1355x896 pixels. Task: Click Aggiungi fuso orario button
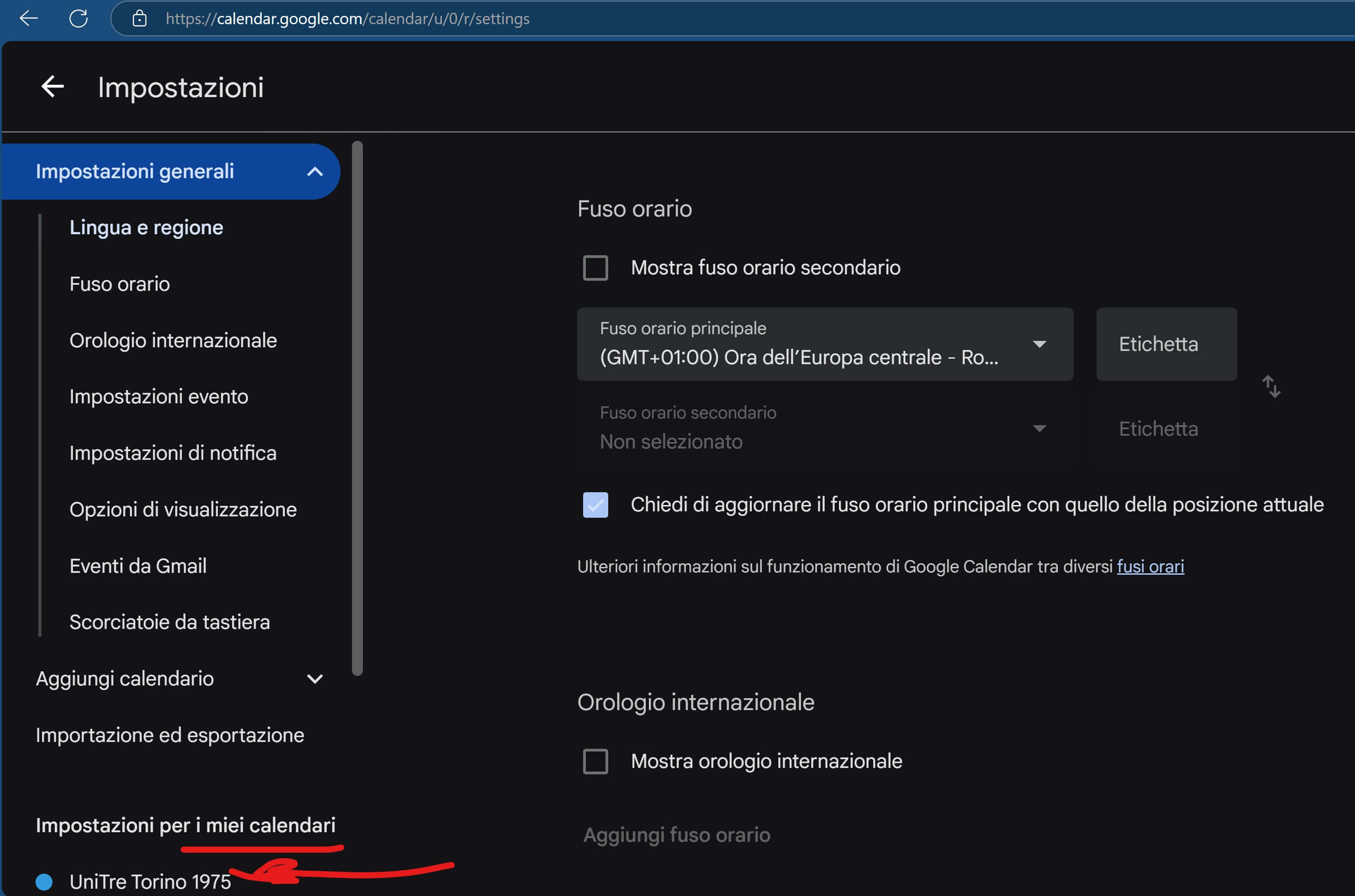[x=677, y=835]
